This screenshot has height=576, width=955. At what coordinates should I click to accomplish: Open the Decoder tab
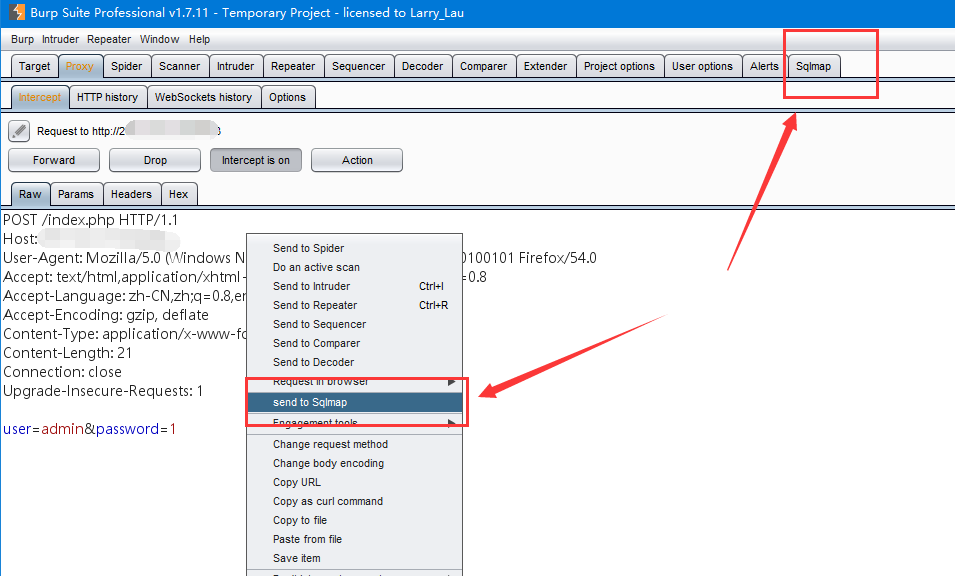[422, 66]
